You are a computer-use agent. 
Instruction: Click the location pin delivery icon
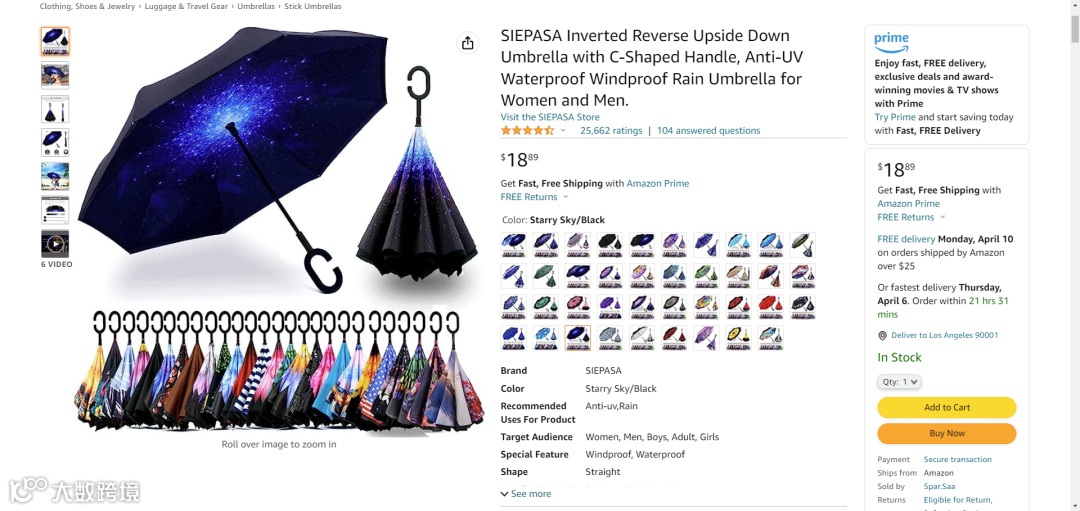tap(882, 335)
